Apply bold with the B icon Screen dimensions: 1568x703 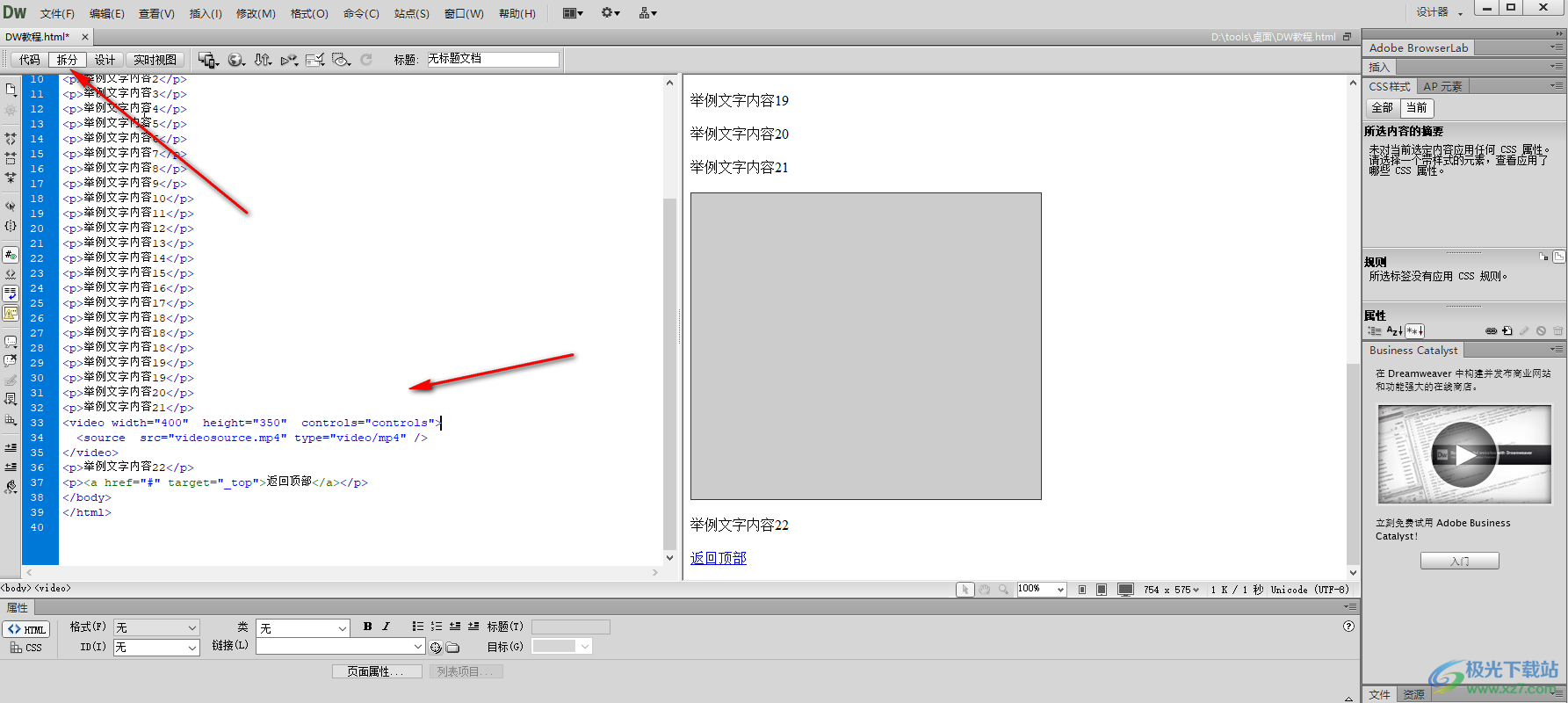point(367,627)
